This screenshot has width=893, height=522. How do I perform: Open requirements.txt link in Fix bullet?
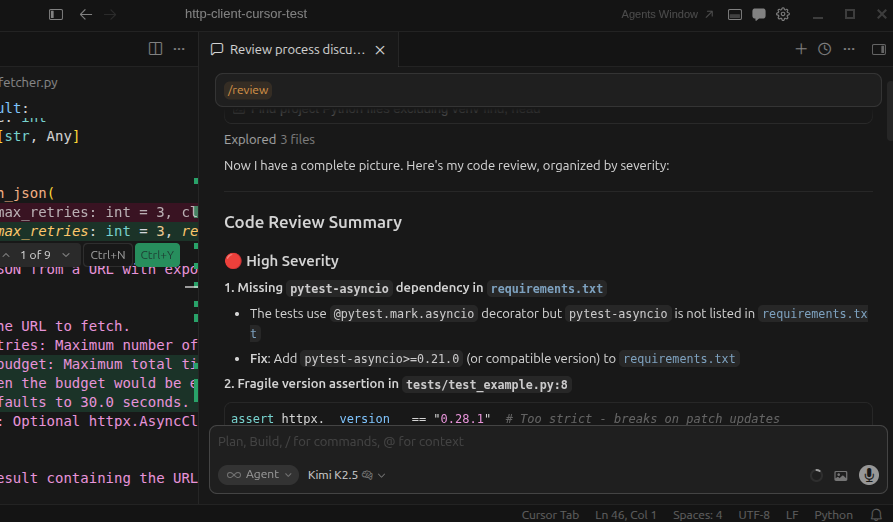coord(679,359)
